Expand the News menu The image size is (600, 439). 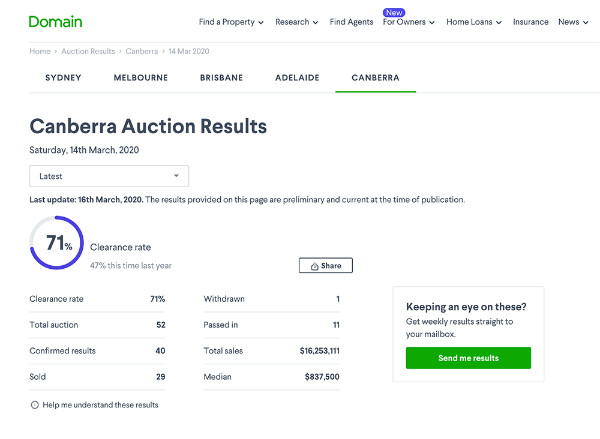click(573, 22)
